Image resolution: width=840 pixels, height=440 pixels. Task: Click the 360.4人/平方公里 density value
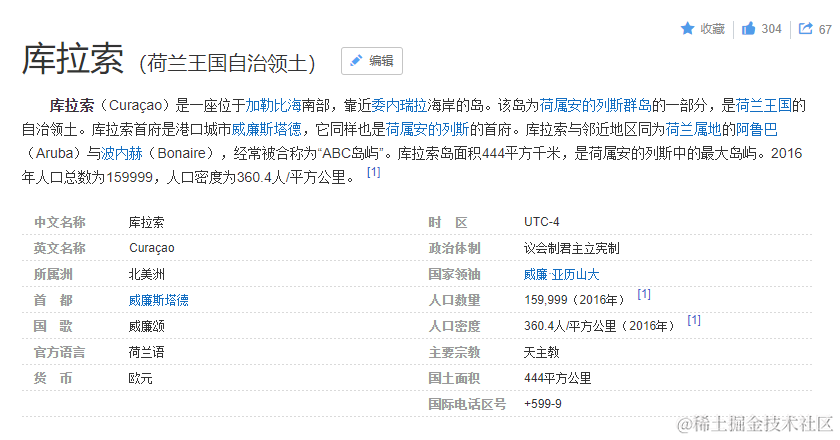coord(599,326)
